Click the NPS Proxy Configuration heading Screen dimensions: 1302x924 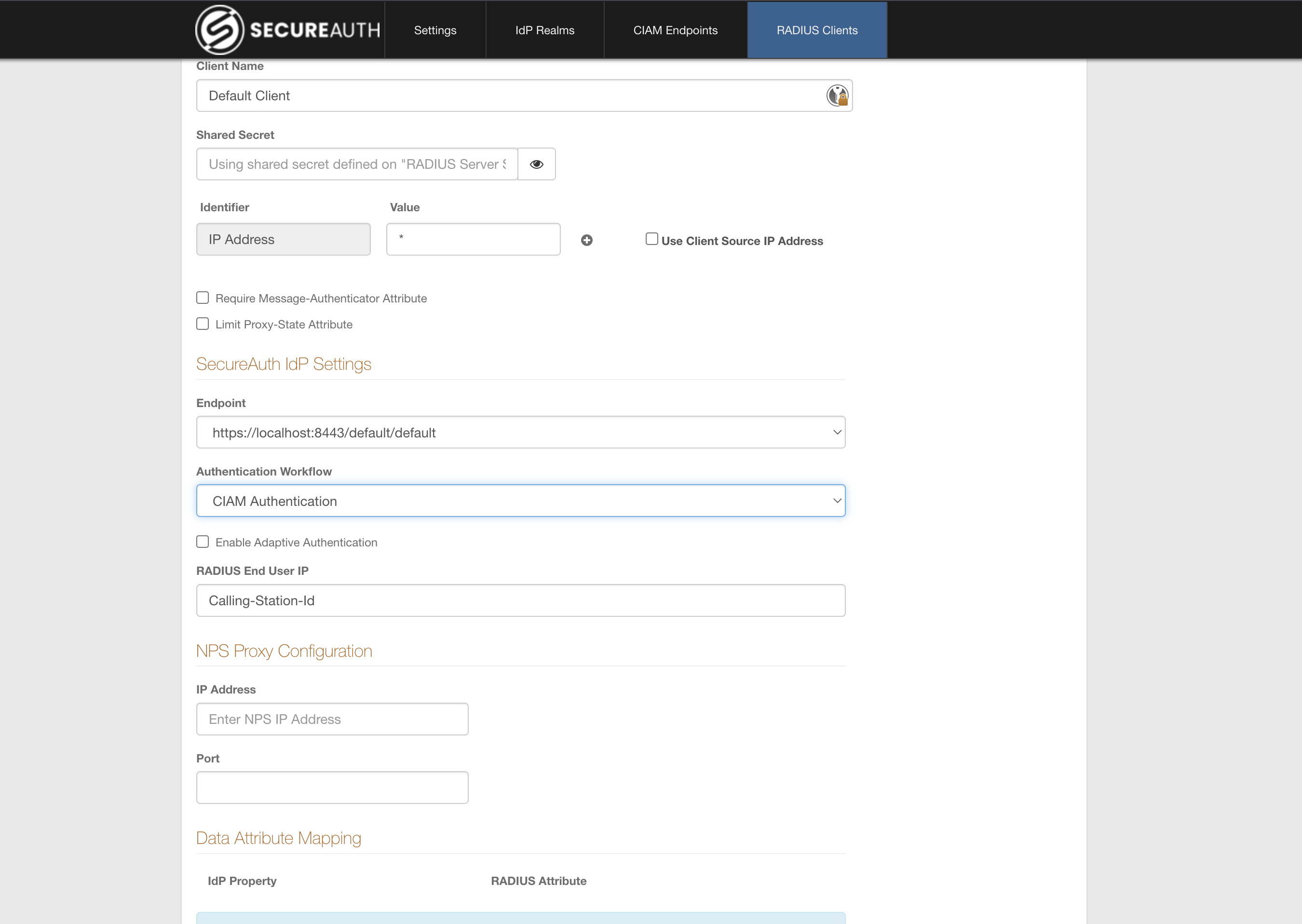point(284,651)
